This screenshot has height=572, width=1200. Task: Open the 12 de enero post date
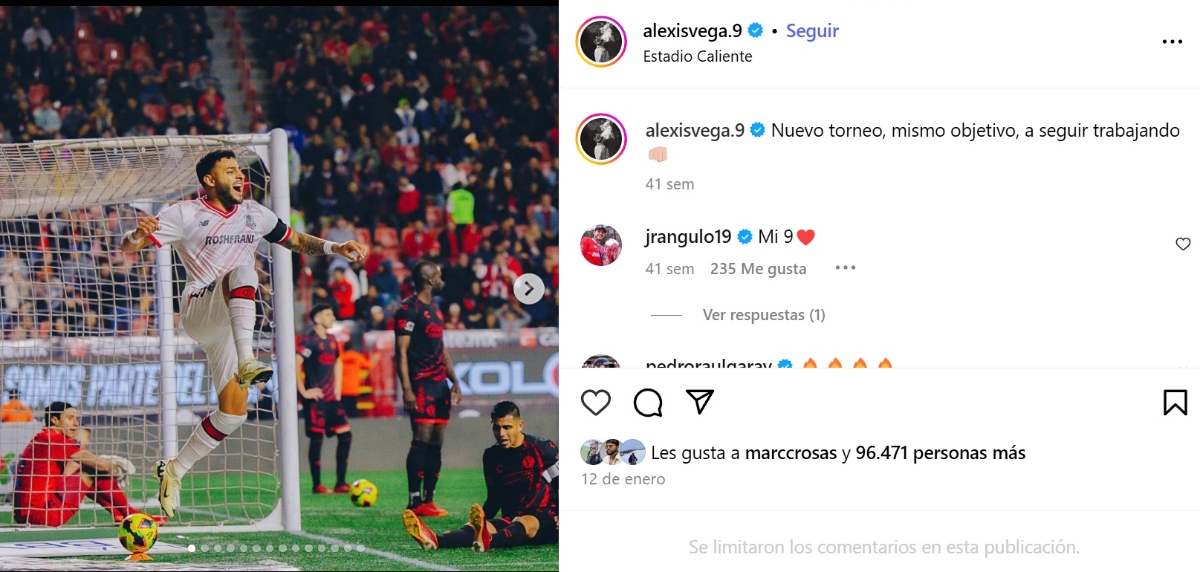623,479
